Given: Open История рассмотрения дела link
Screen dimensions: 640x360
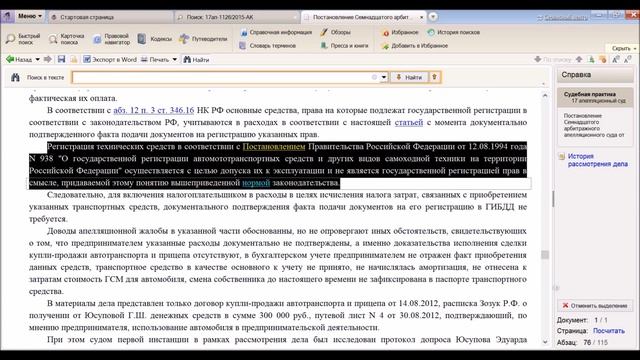Looking at the screenshot, I should [598, 160].
